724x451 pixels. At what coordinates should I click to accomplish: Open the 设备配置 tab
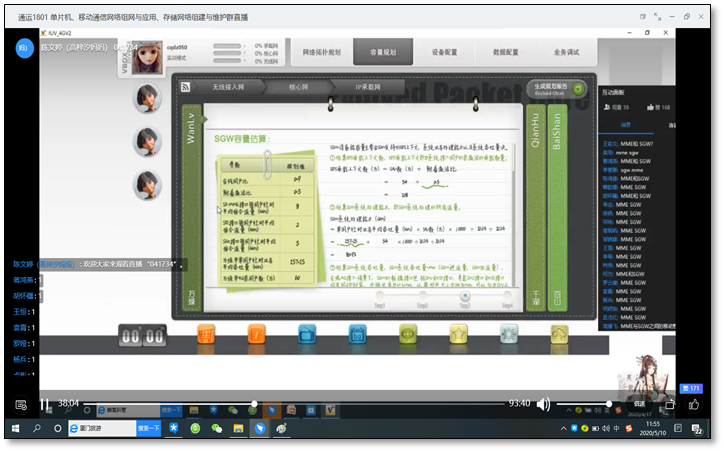click(x=431, y=52)
